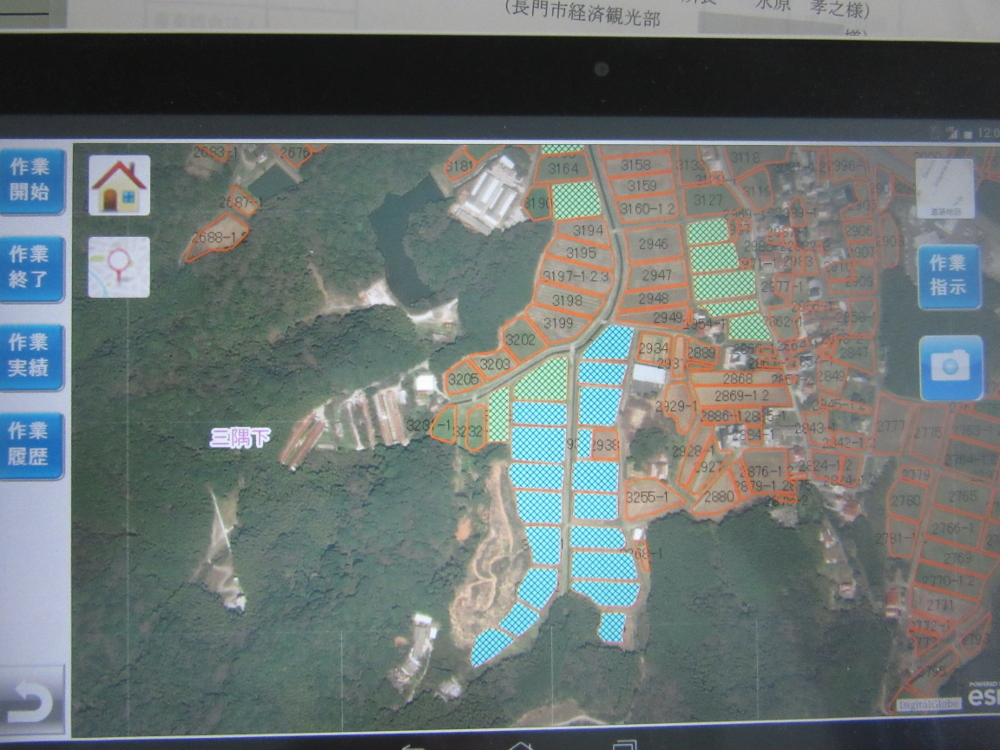1000x750 pixels.
Task: Tap the Home house icon
Action: pyautogui.click(x=119, y=185)
